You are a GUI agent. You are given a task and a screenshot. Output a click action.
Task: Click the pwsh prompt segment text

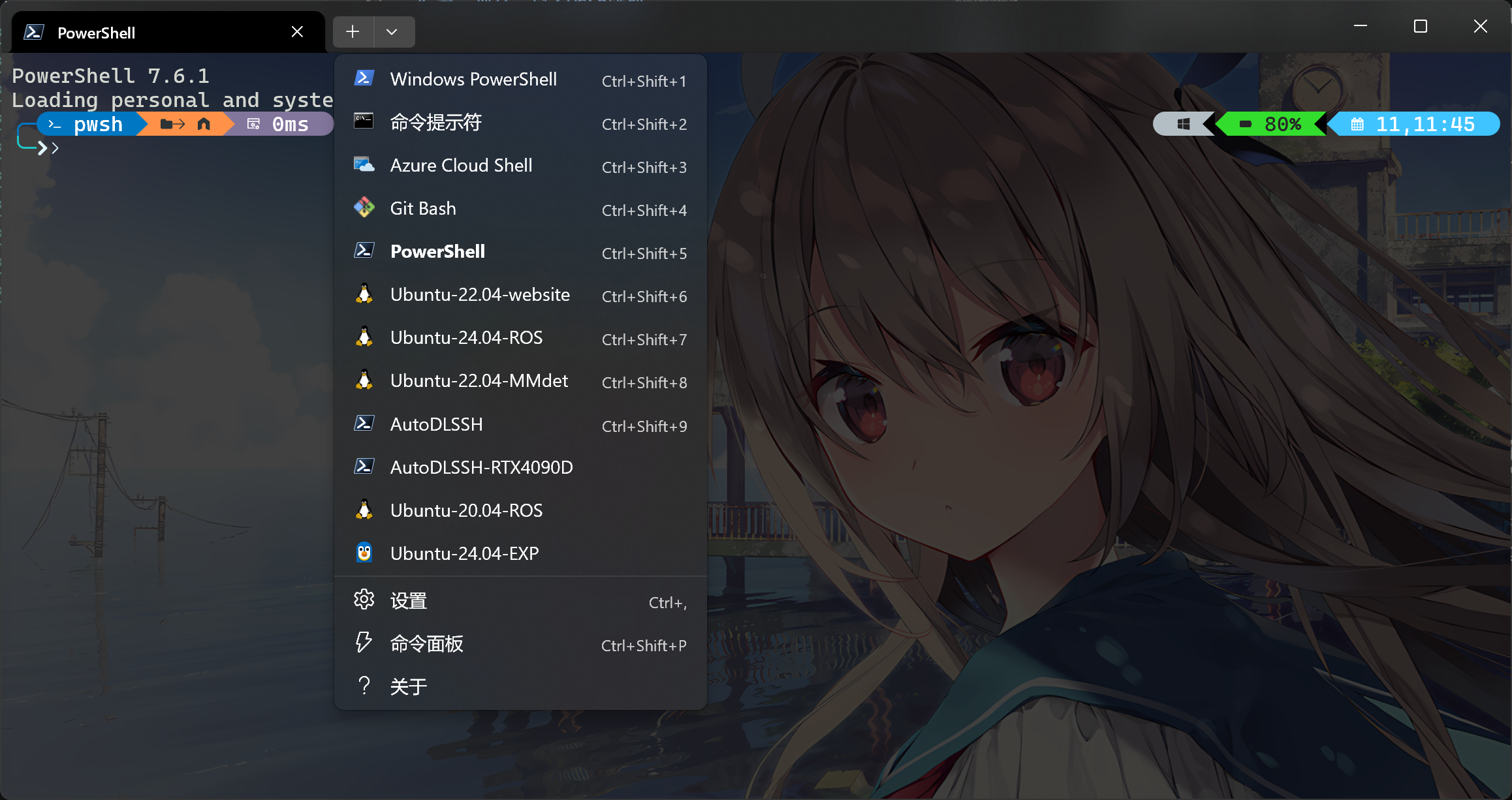click(x=98, y=124)
